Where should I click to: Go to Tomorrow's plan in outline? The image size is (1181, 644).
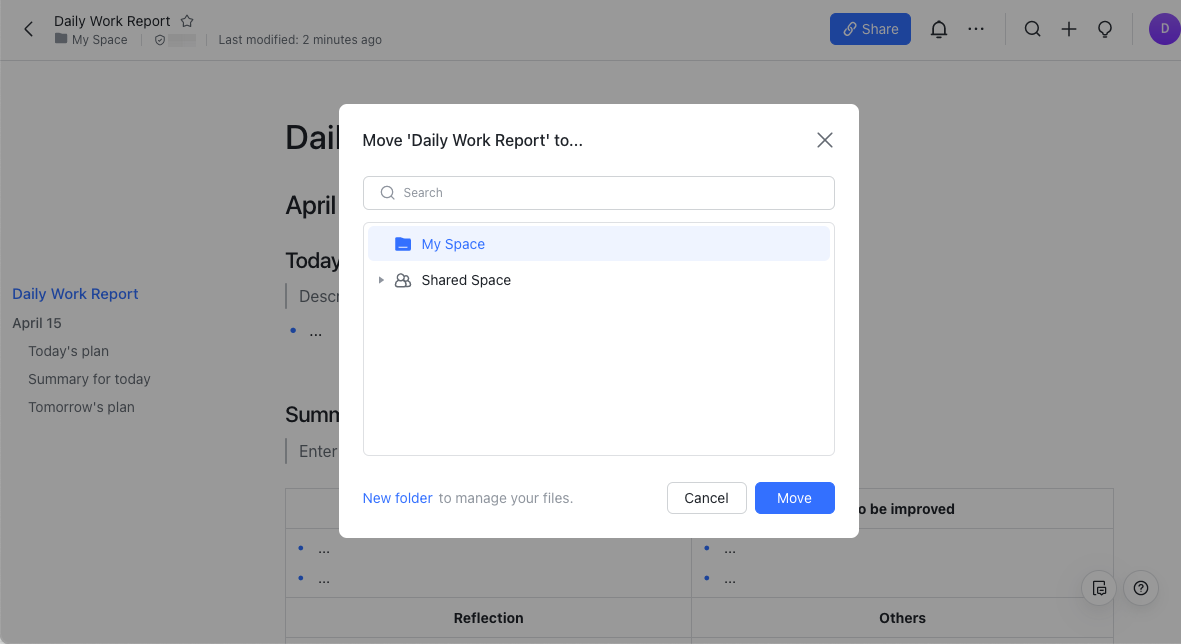(x=81, y=407)
